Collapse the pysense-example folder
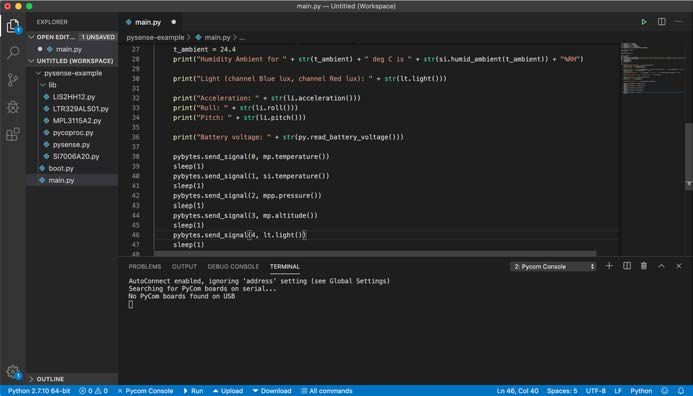The width and height of the screenshot is (693, 396). point(72,73)
